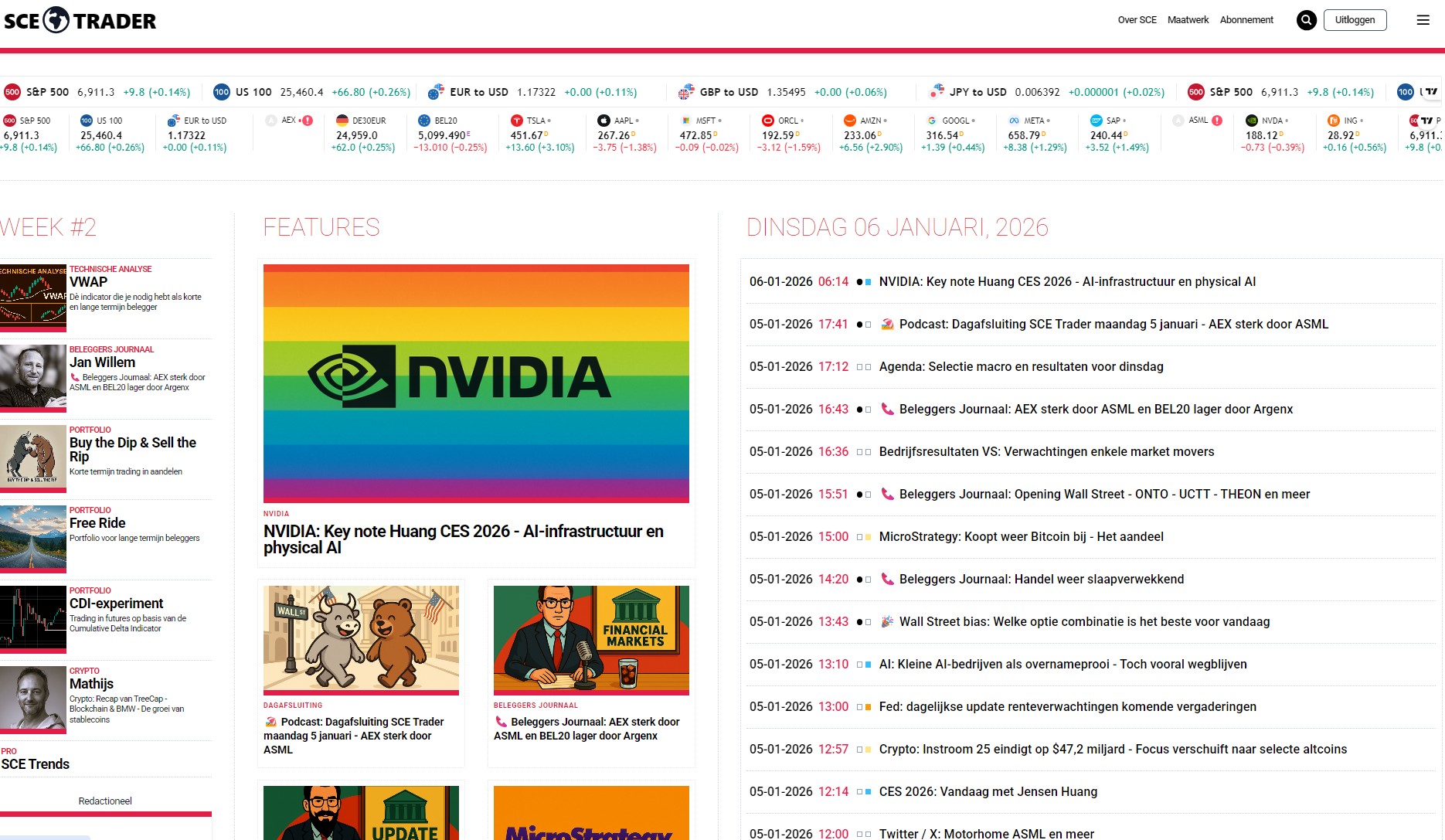
Task: Open Bedrijfsresultaten VS market movers article
Action: point(1046,451)
